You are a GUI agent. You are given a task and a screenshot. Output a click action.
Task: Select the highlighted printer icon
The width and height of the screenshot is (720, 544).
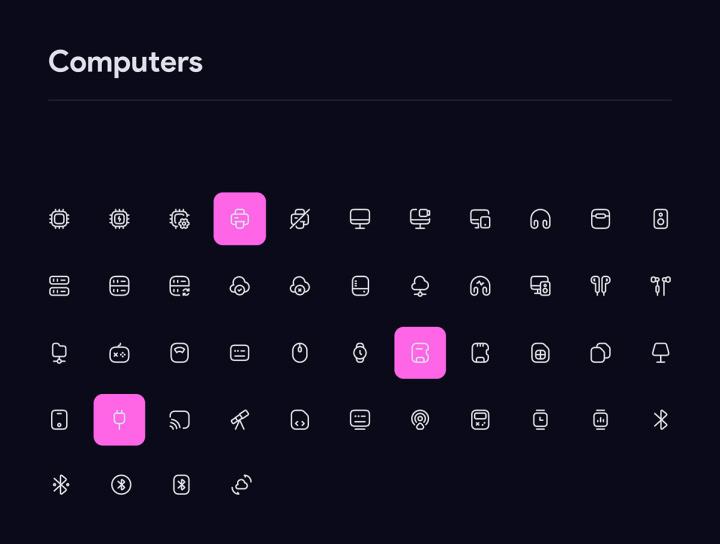coord(240,219)
